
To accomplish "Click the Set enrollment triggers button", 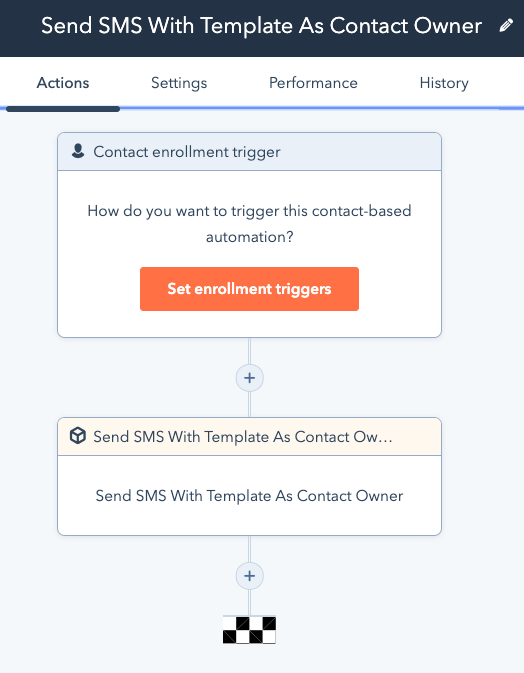I will pyautogui.click(x=249, y=289).
